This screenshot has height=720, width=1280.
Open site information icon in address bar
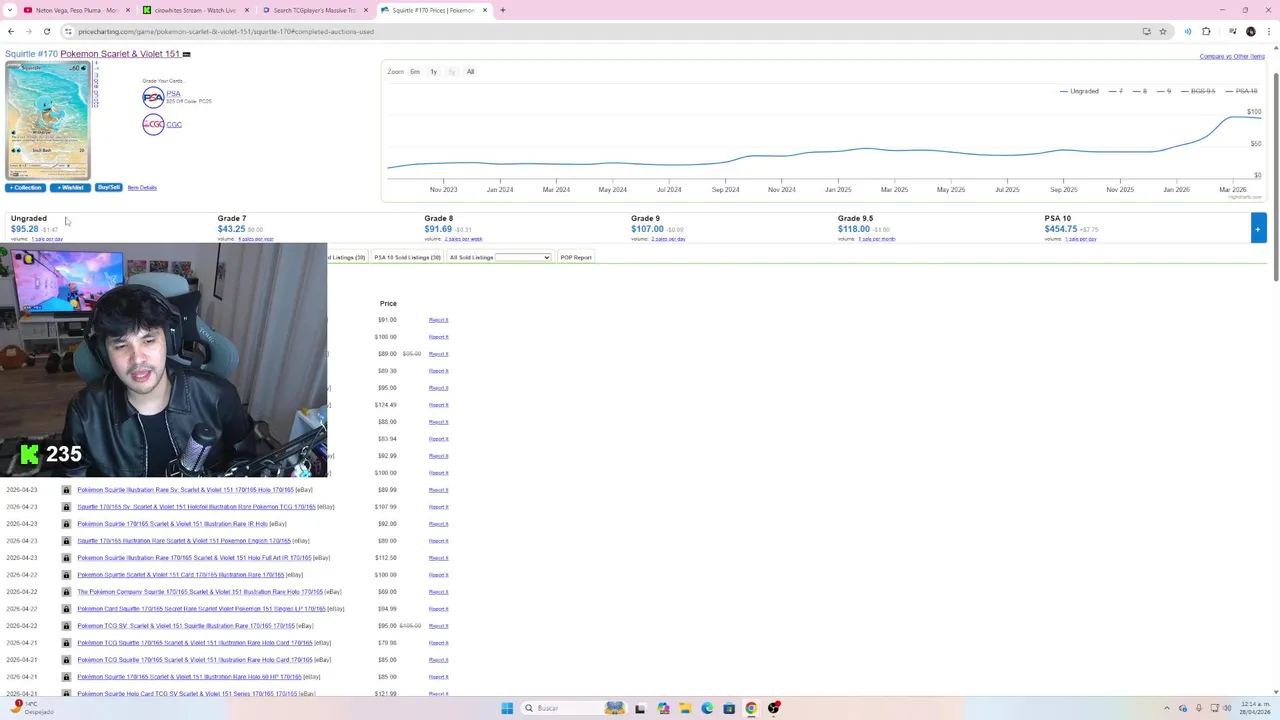pos(68,31)
